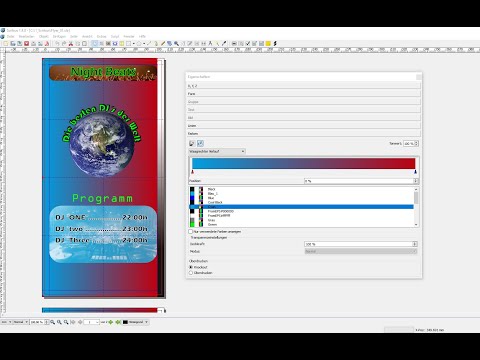Select the Knockout radio button
The height and width of the screenshot is (360, 480).
coord(191,267)
